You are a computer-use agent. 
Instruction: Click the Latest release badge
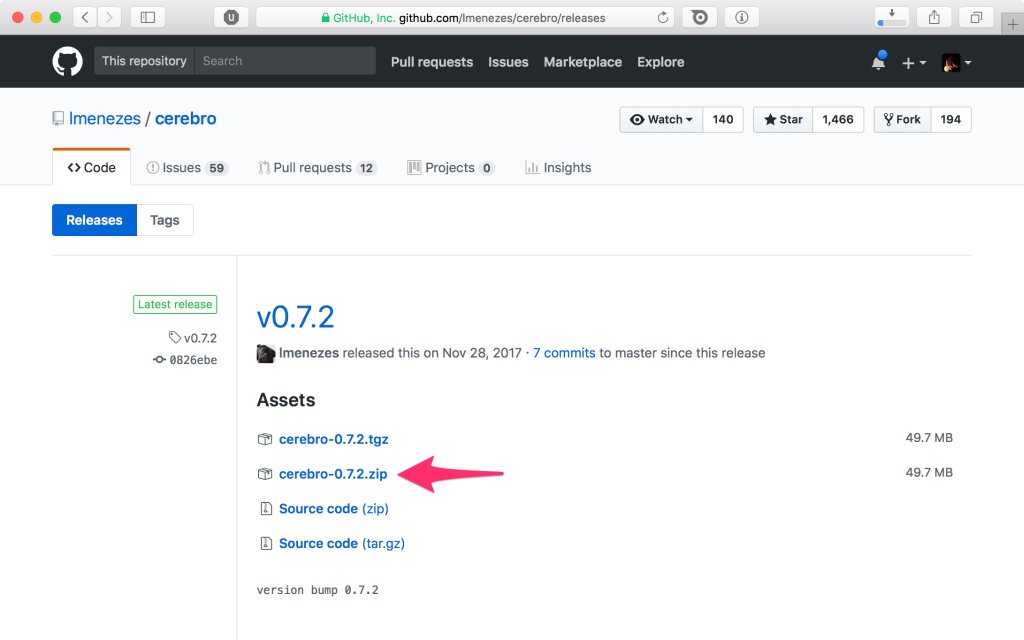point(175,304)
